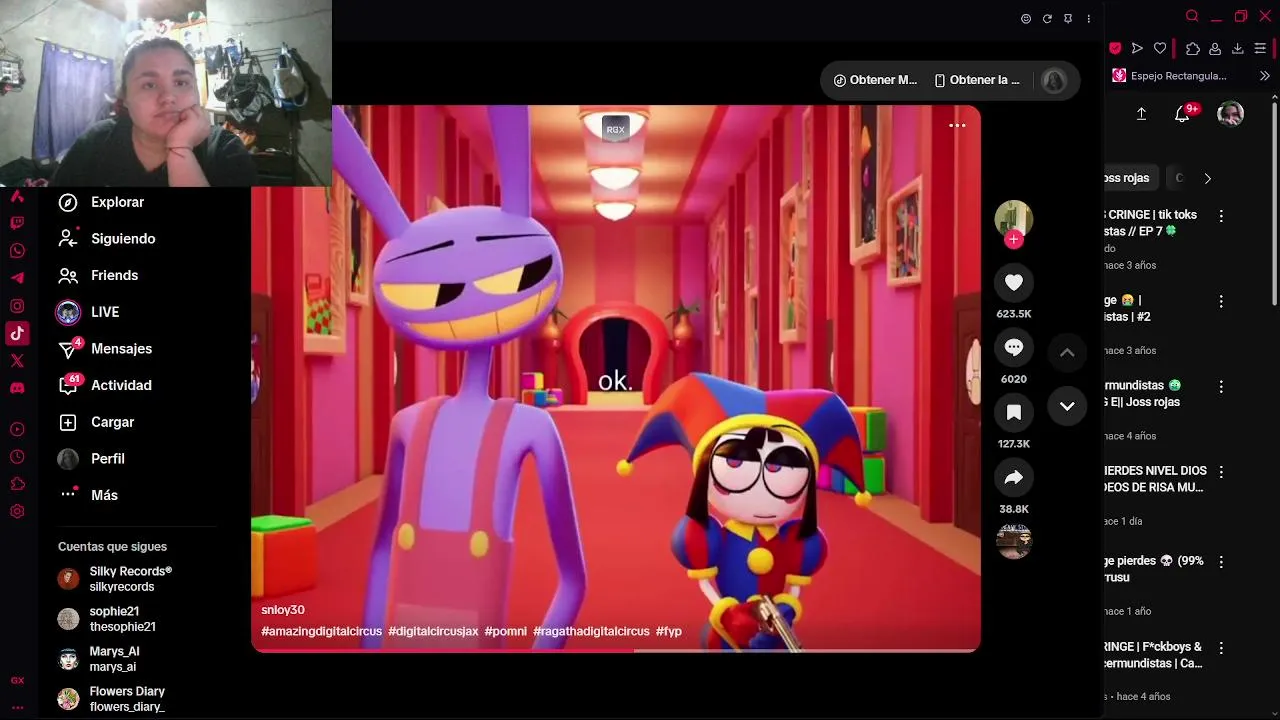This screenshot has height=720, width=1280.
Task: Bookmark the video (127.3K saves)
Action: (x=1013, y=412)
